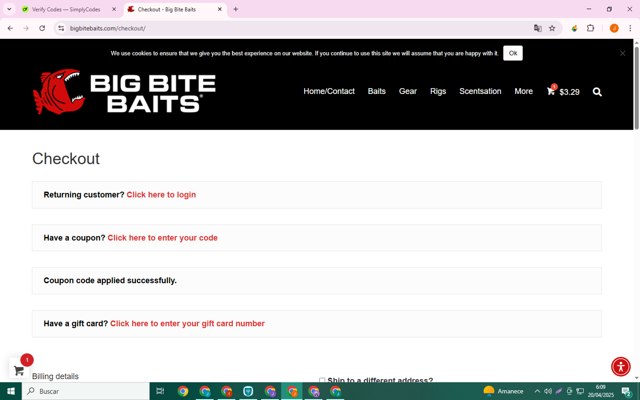Click here to enter your code link
Screen dimensions: 640x400
pos(162,238)
